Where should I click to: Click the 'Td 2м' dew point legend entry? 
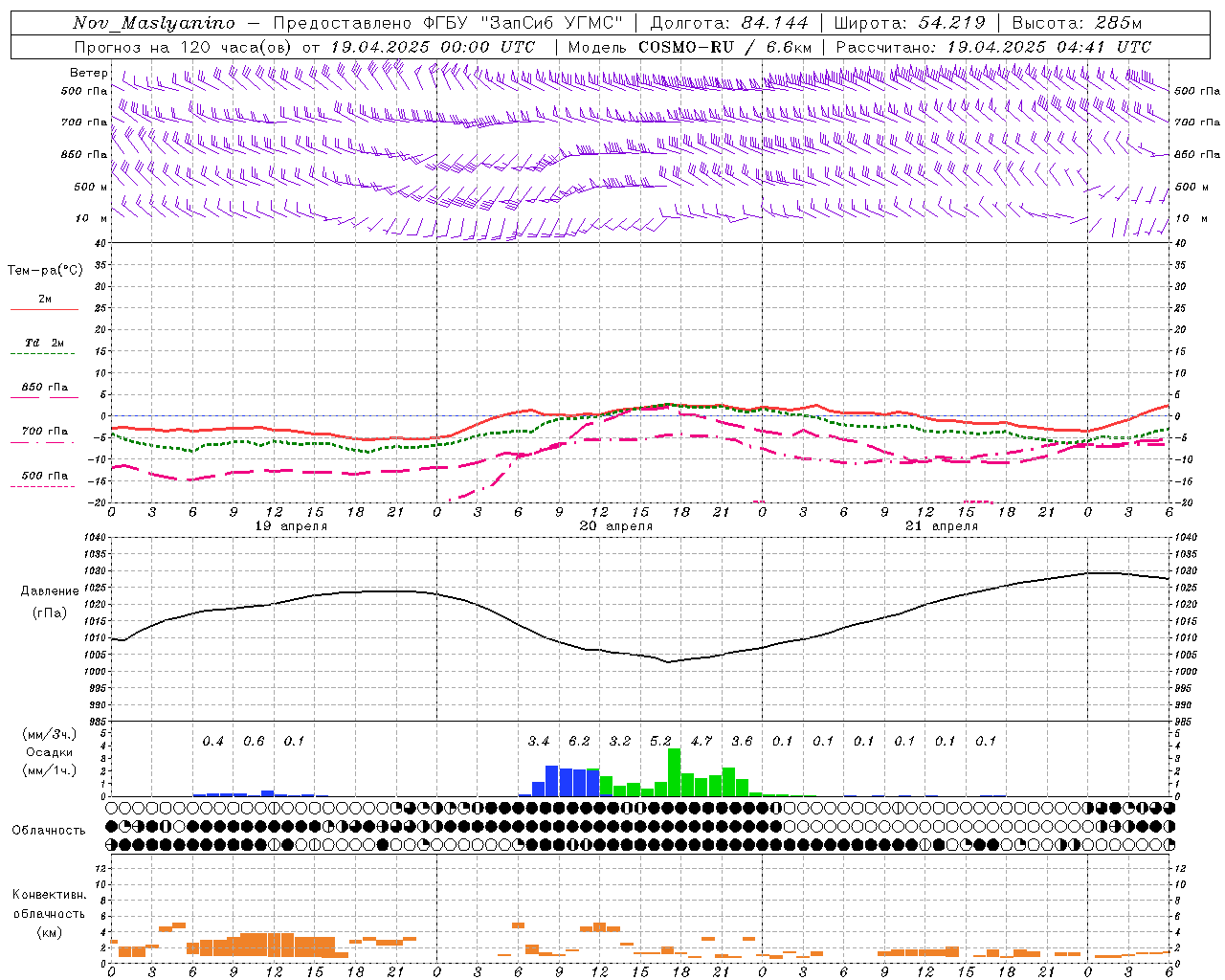click(x=45, y=343)
